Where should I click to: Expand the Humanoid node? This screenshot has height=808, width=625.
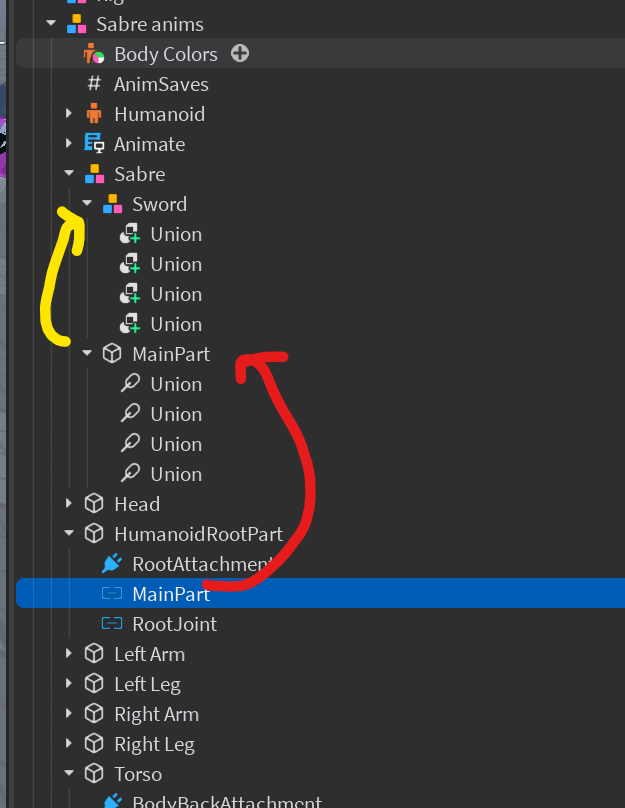(x=69, y=113)
